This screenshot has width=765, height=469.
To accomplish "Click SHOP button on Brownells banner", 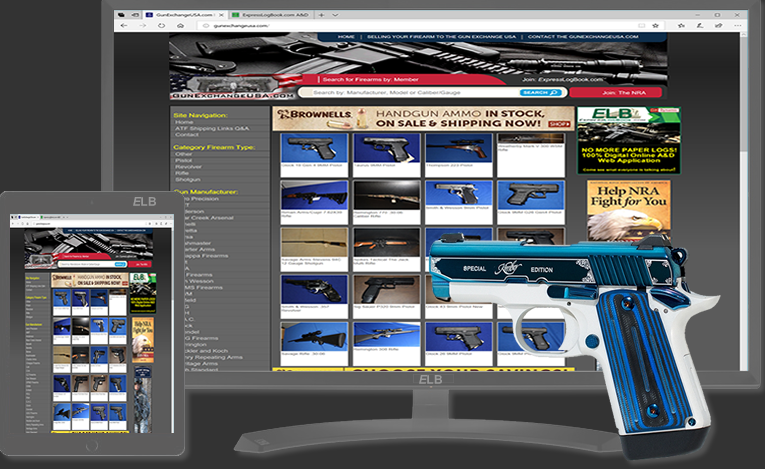I will coord(559,124).
